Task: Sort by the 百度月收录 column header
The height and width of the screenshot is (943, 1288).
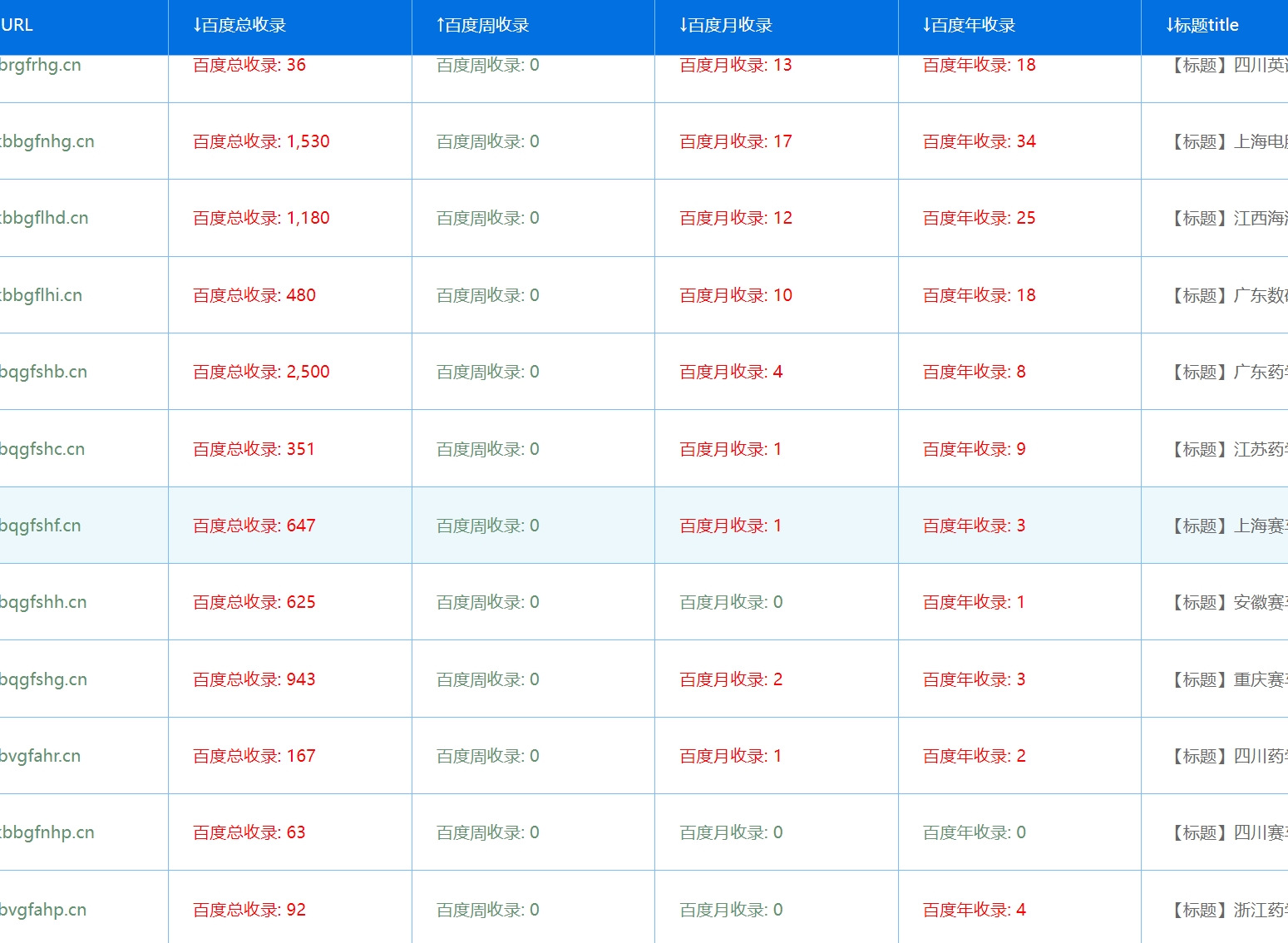Action: tap(726, 25)
